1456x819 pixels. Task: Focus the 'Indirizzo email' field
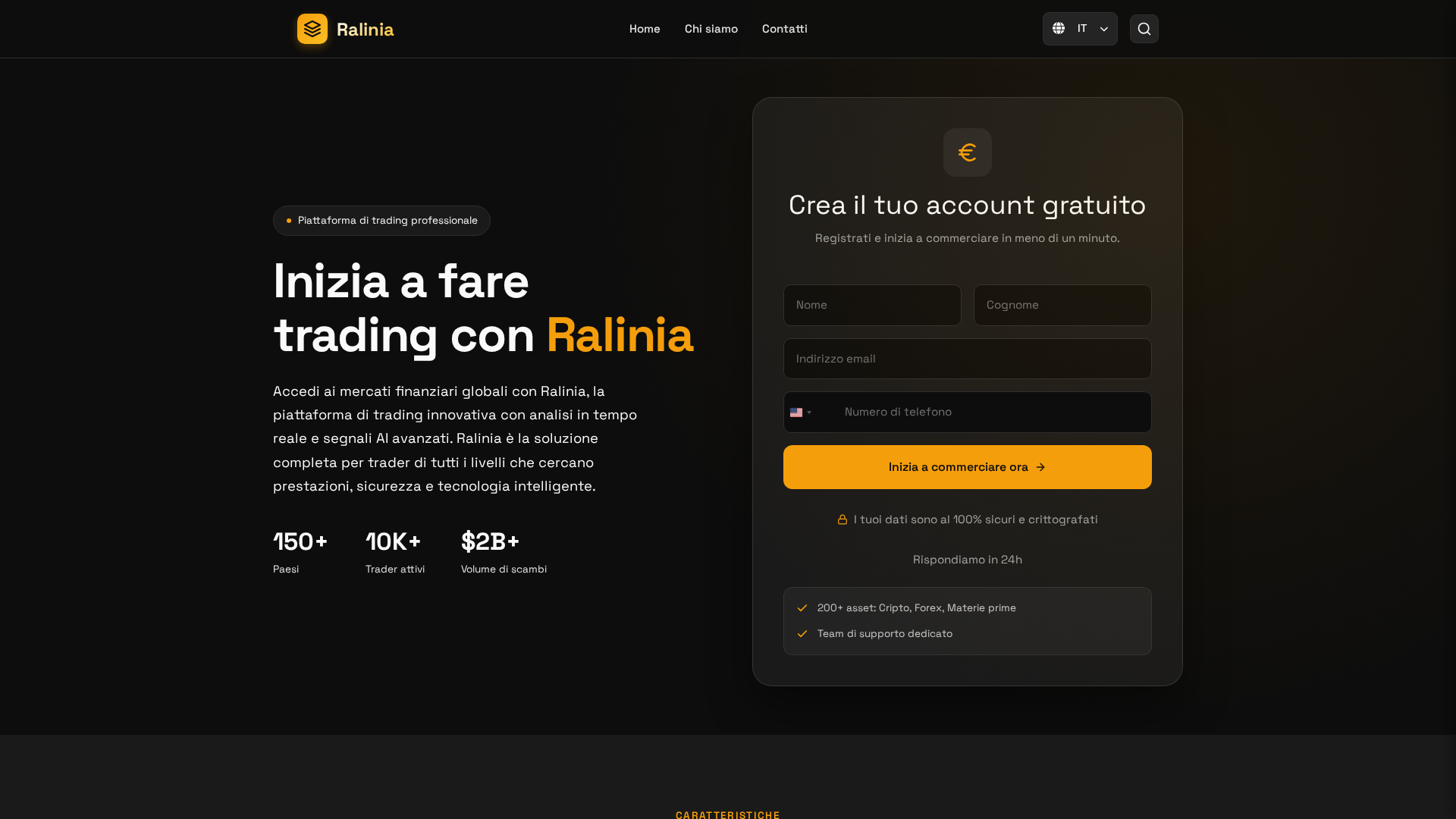[x=967, y=359]
